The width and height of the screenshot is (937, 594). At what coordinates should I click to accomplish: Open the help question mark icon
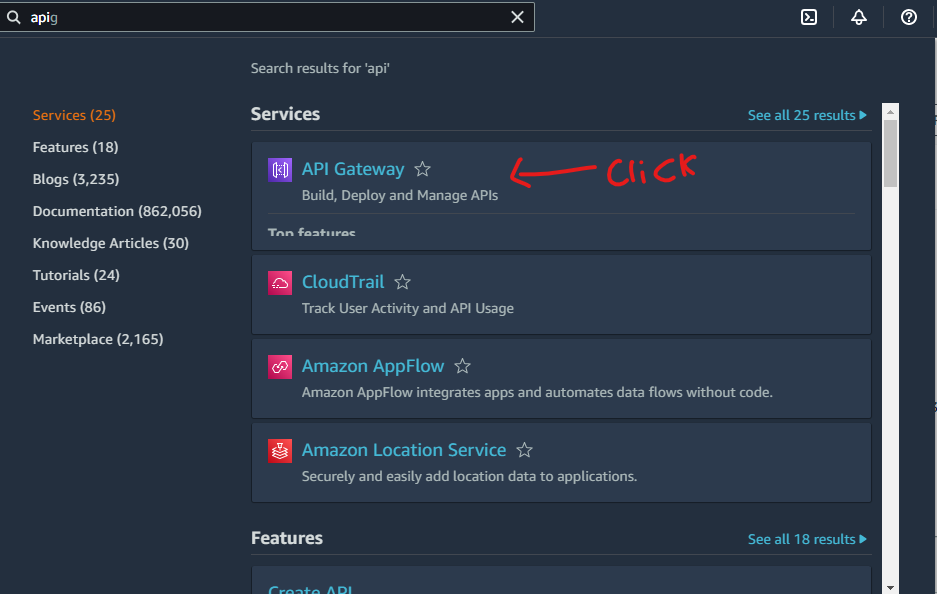pyautogui.click(x=908, y=17)
